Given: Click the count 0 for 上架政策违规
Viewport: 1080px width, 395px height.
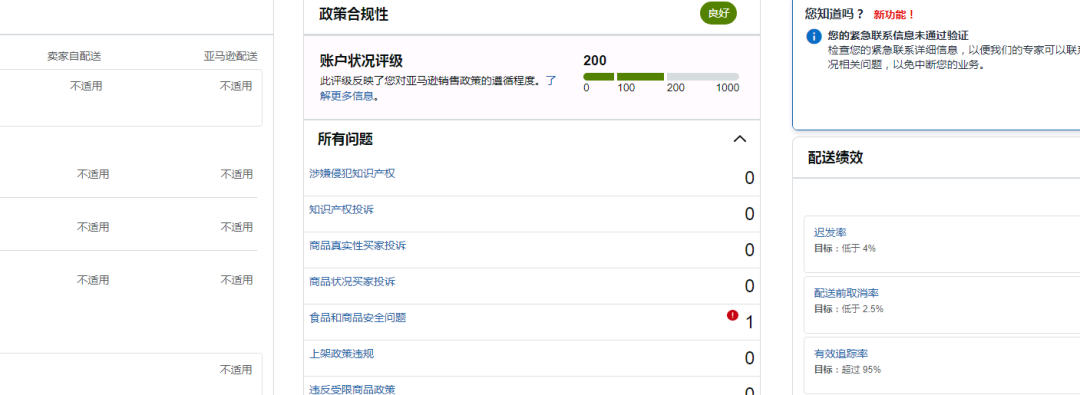Looking at the screenshot, I should pyautogui.click(x=749, y=358).
